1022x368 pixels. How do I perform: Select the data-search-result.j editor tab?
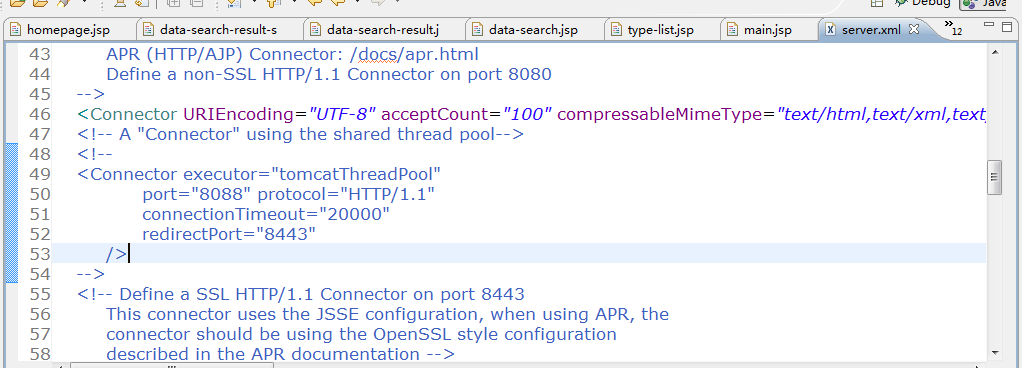pos(383,30)
